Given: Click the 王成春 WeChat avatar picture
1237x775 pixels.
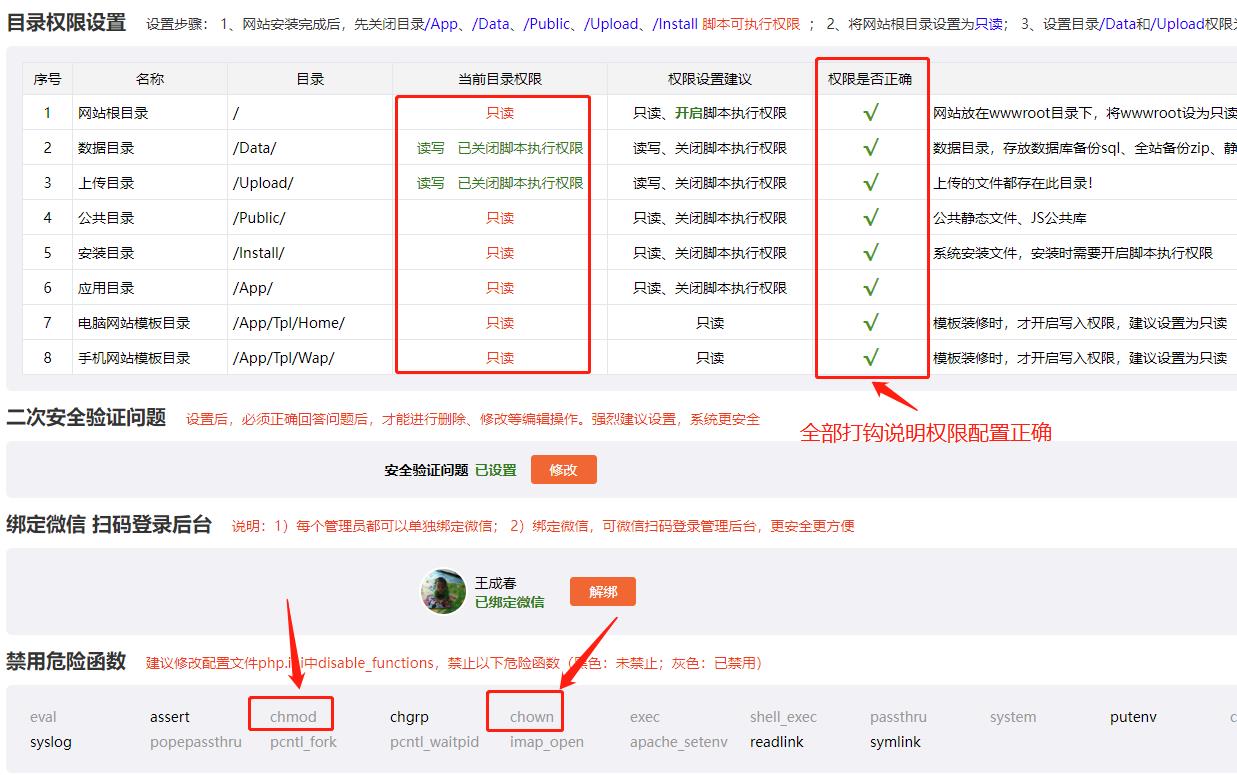Looking at the screenshot, I should (x=443, y=592).
